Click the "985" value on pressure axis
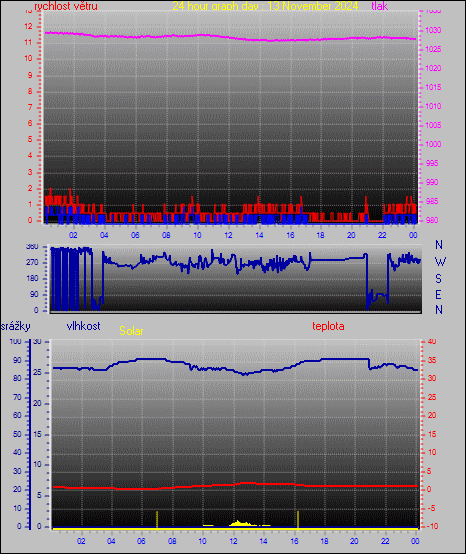Screen dimensions: 466x554 pos(432,201)
